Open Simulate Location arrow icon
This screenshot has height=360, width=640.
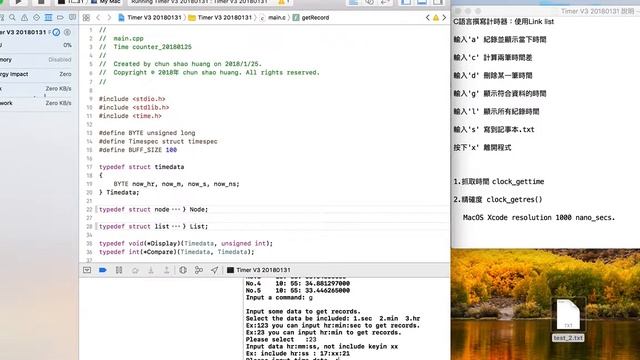215,270
